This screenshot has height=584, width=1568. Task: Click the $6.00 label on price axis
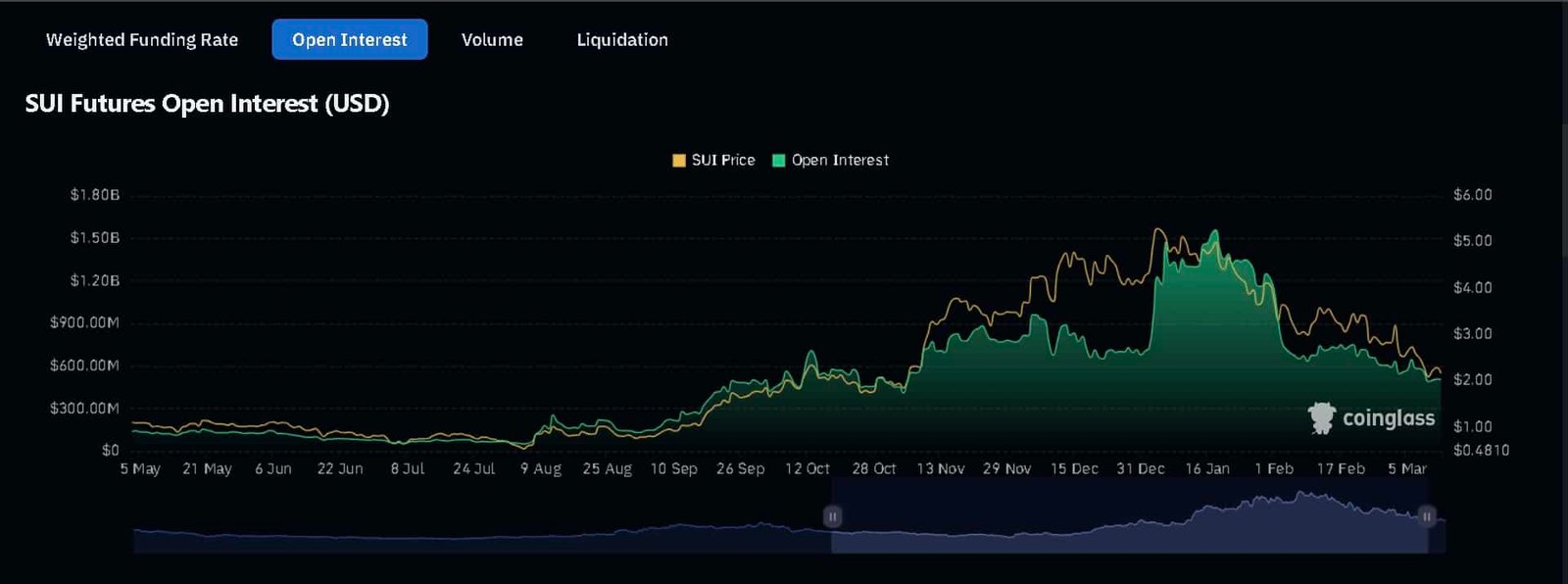(x=1472, y=195)
